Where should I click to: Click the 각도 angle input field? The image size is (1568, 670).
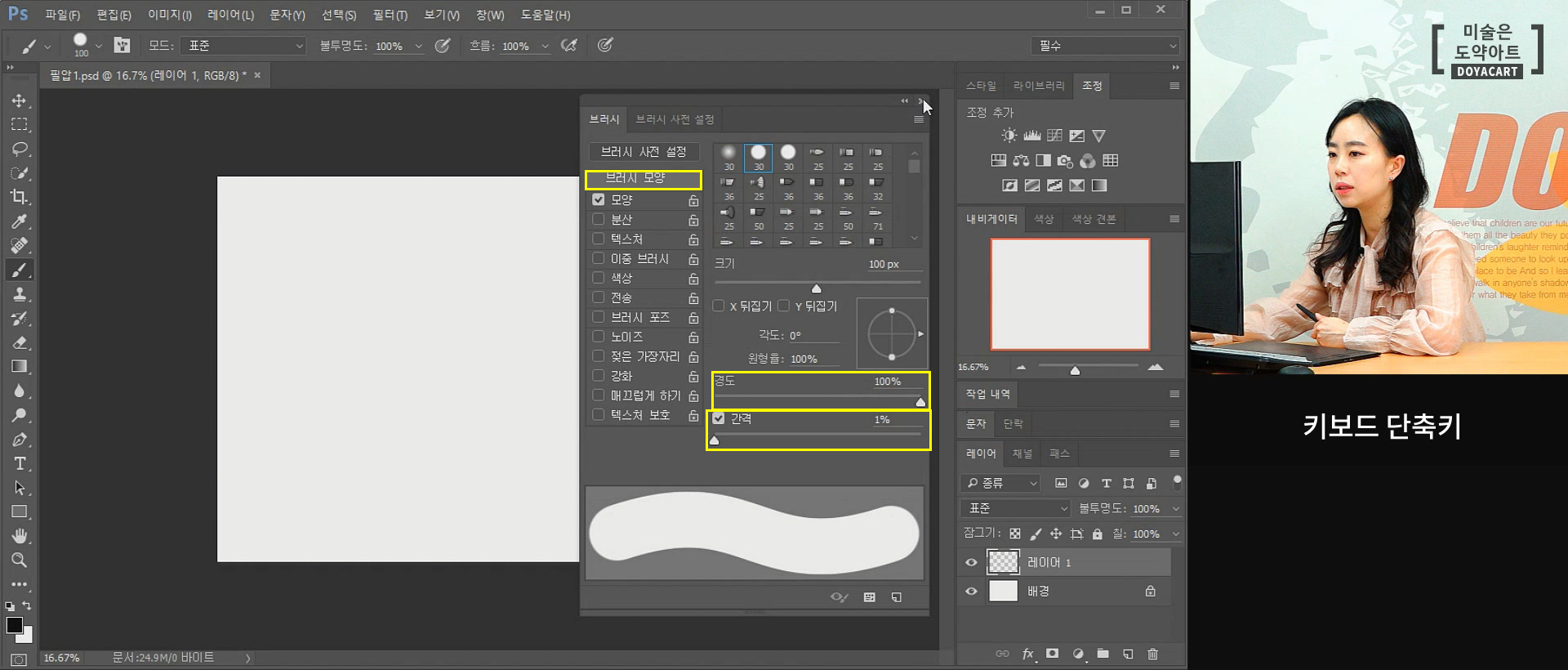point(813,335)
